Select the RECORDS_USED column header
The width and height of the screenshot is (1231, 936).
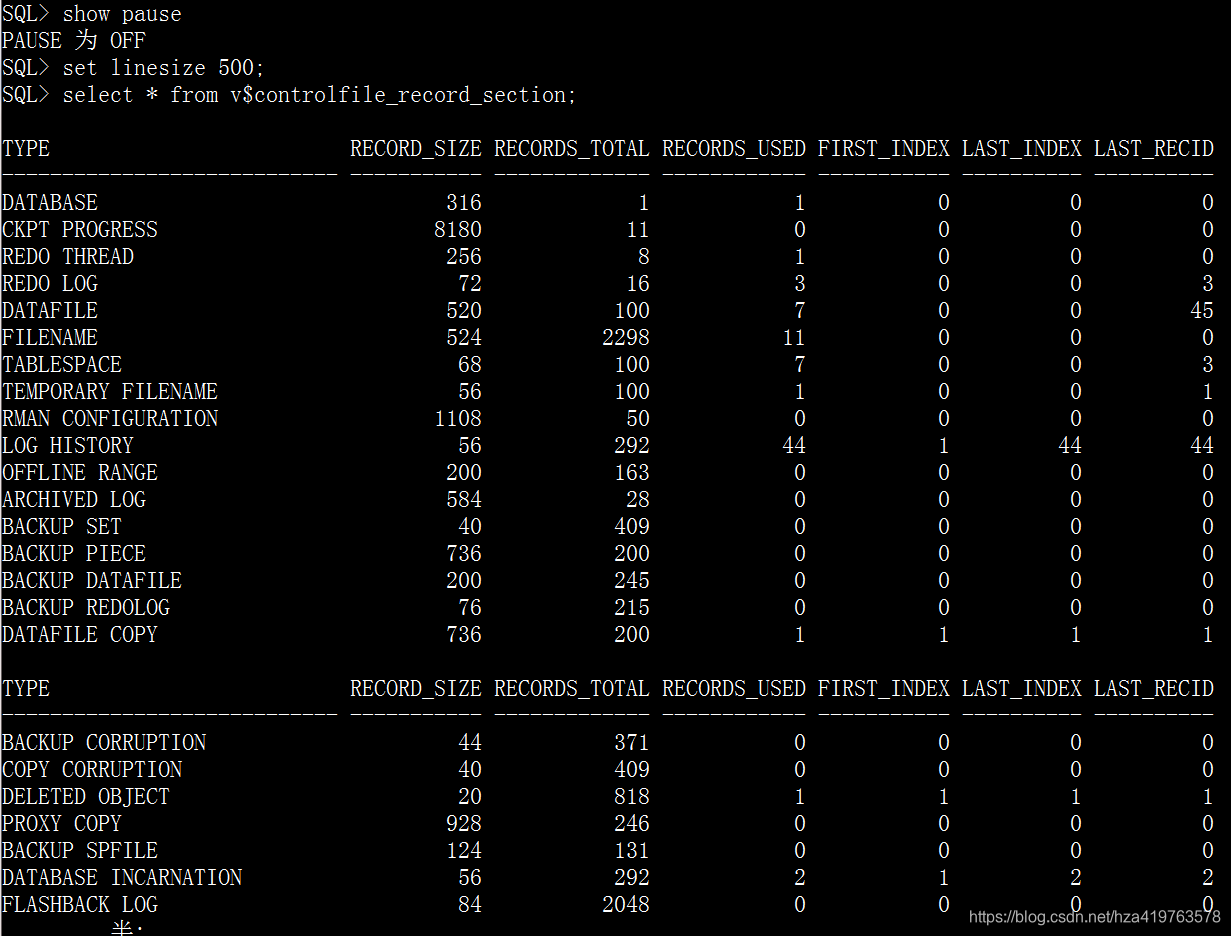pyautogui.click(x=733, y=148)
